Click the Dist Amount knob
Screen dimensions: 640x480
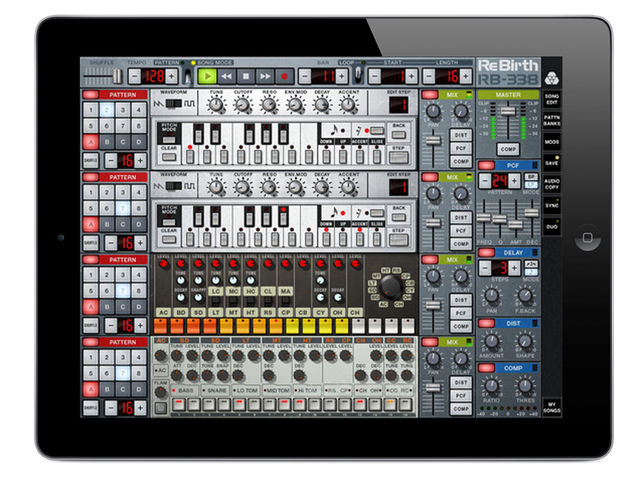point(491,341)
